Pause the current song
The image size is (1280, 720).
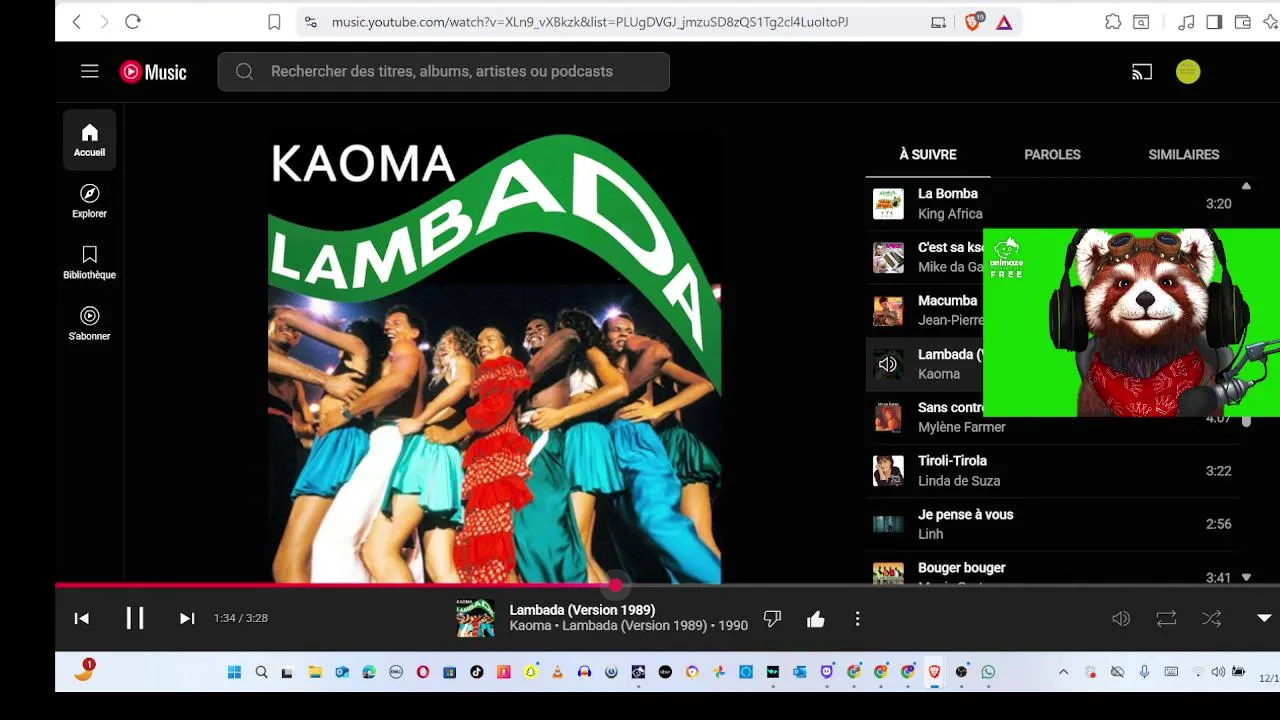click(135, 618)
